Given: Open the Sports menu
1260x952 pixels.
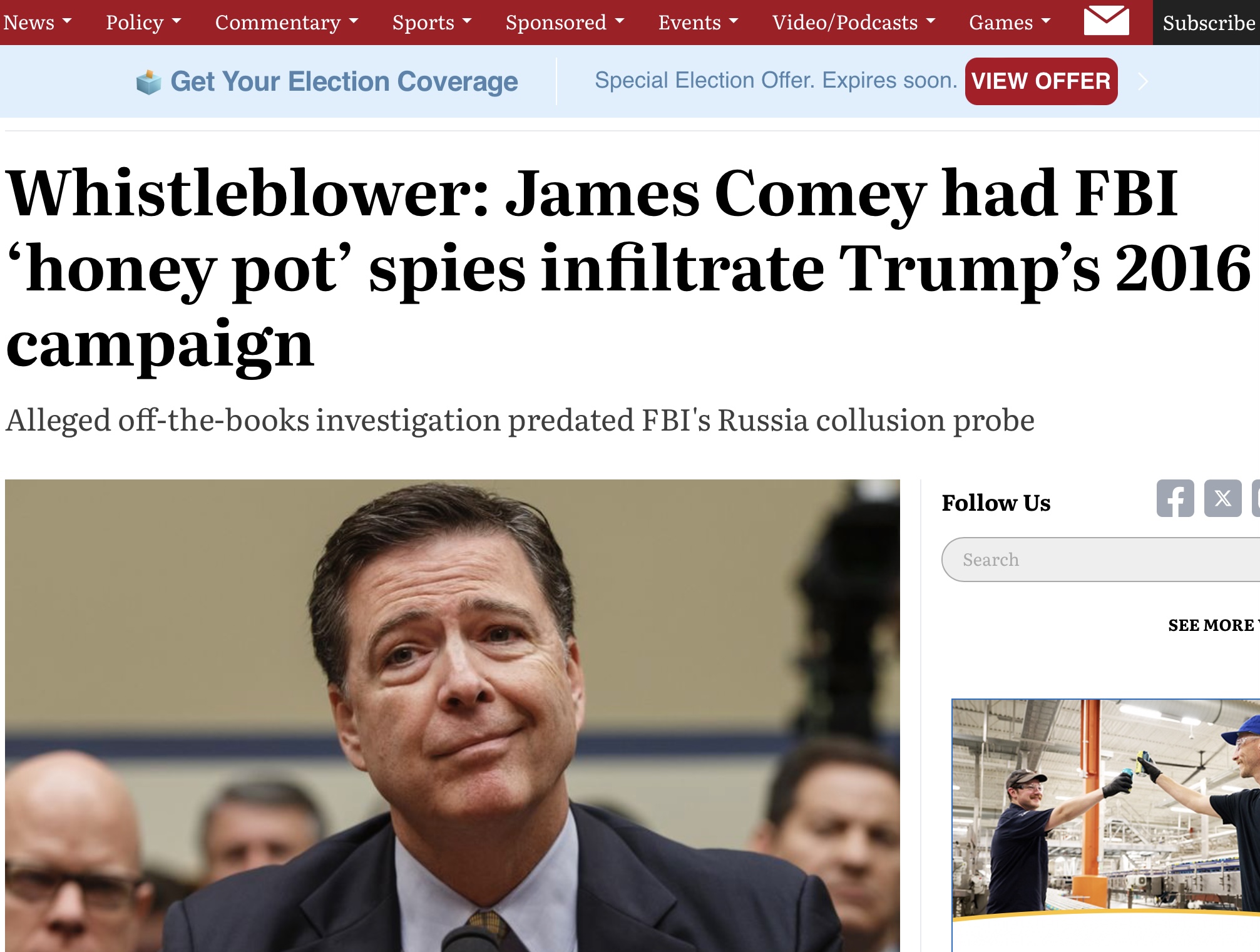Looking at the screenshot, I should click(432, 23).
